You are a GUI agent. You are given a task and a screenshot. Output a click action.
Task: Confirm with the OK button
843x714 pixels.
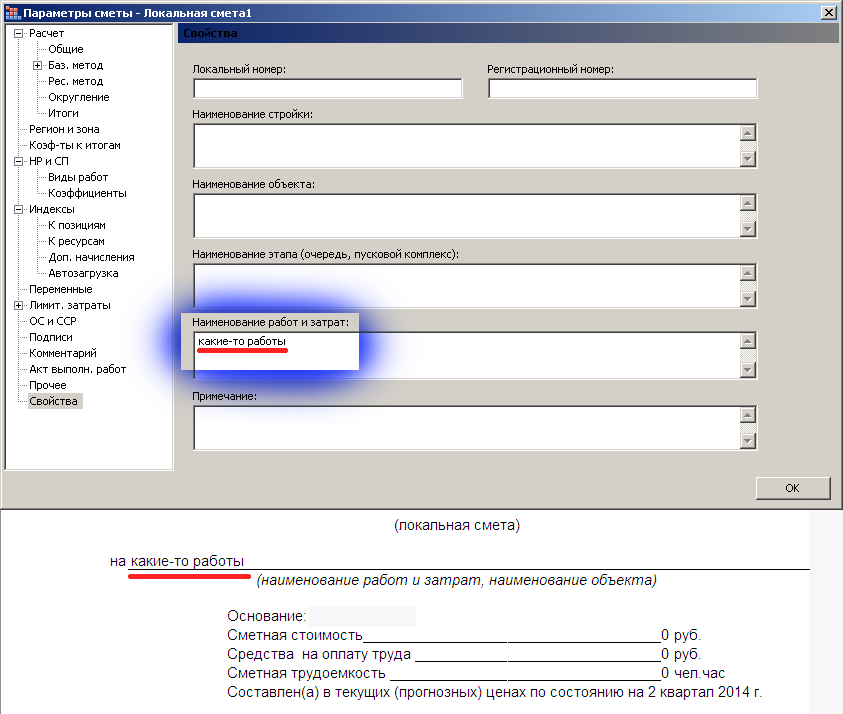point(793,488)
